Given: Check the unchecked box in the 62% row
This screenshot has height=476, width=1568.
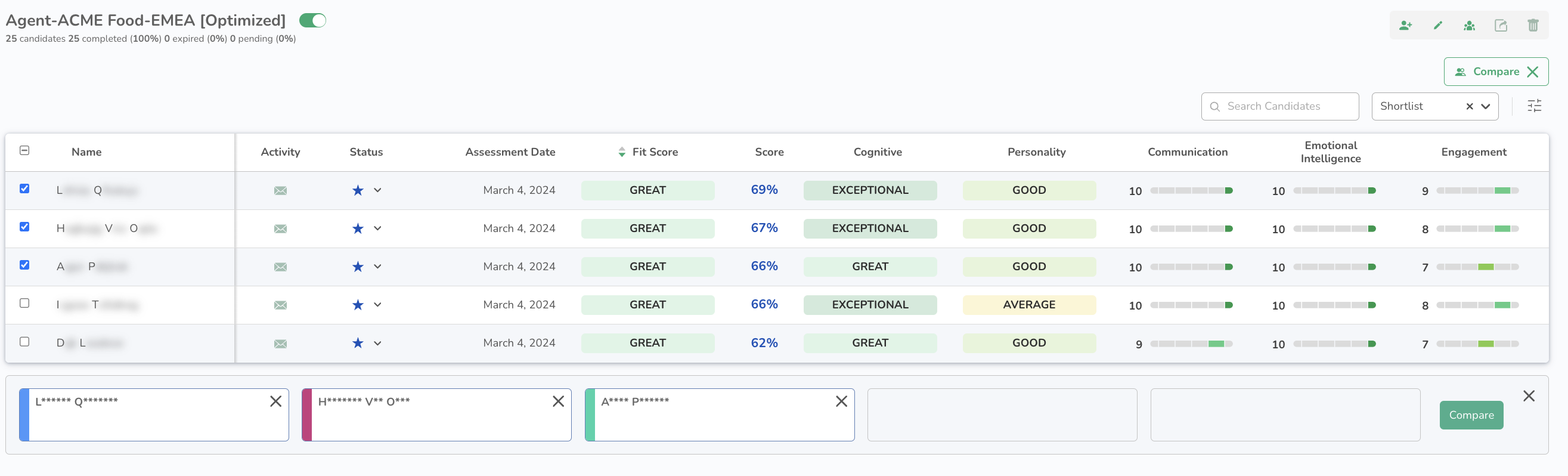Looking at the screenshot, I should 24,341.
